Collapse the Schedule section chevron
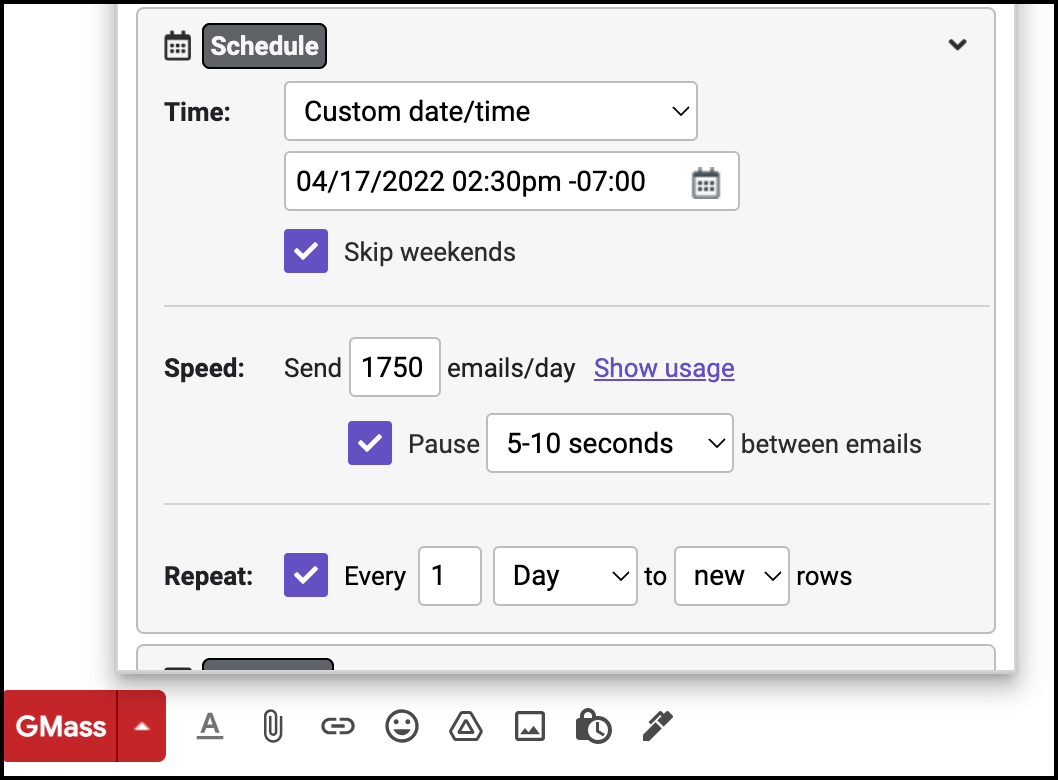 pyautogui.click(x=957, y=45)
